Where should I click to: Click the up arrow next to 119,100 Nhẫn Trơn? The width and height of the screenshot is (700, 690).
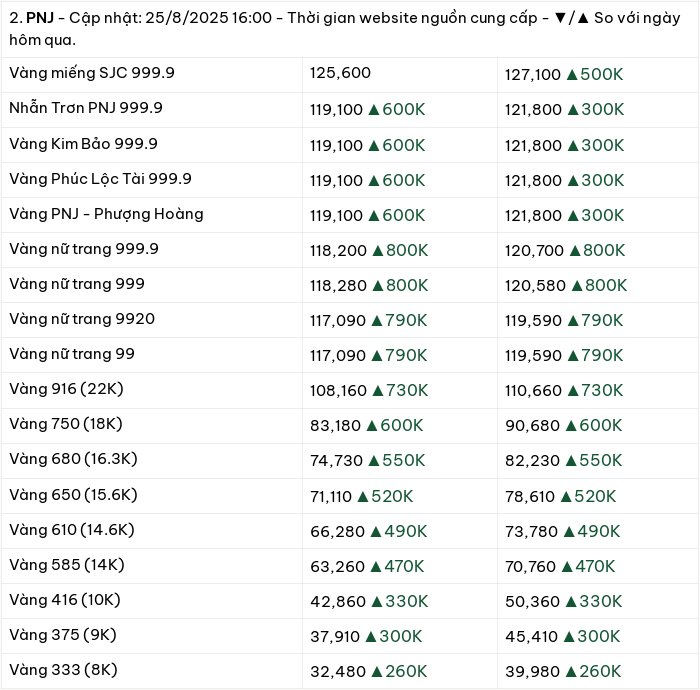pyautogui.click(x=374, y=110)
